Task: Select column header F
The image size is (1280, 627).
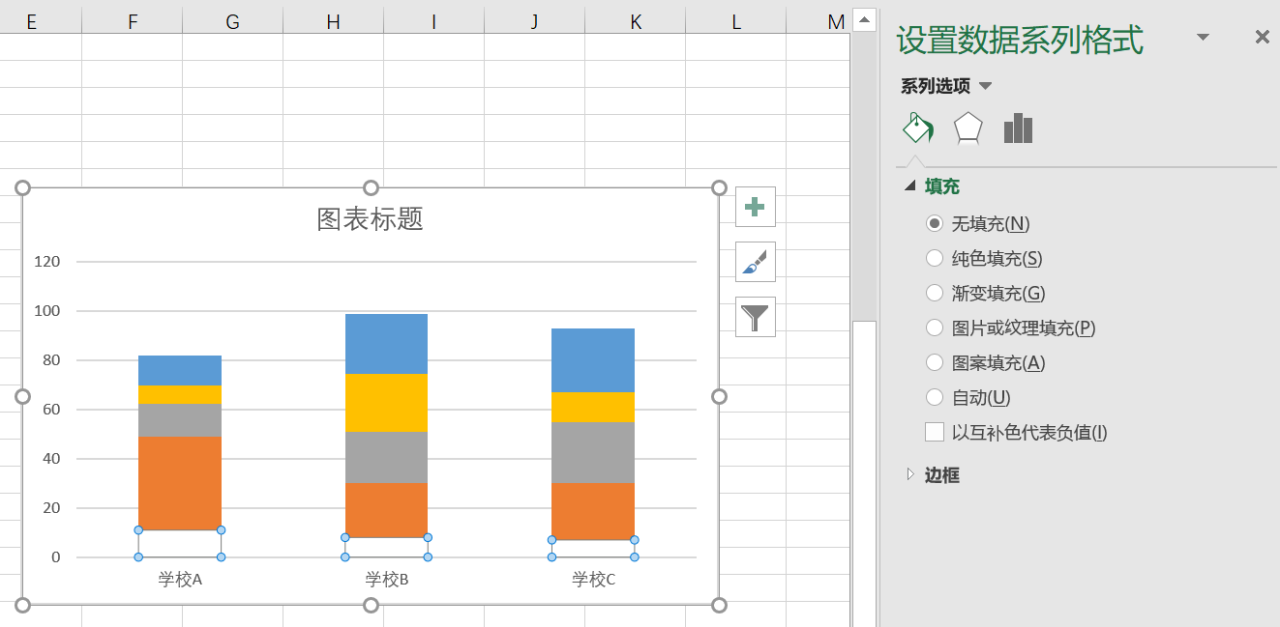Action: [132, 21]
